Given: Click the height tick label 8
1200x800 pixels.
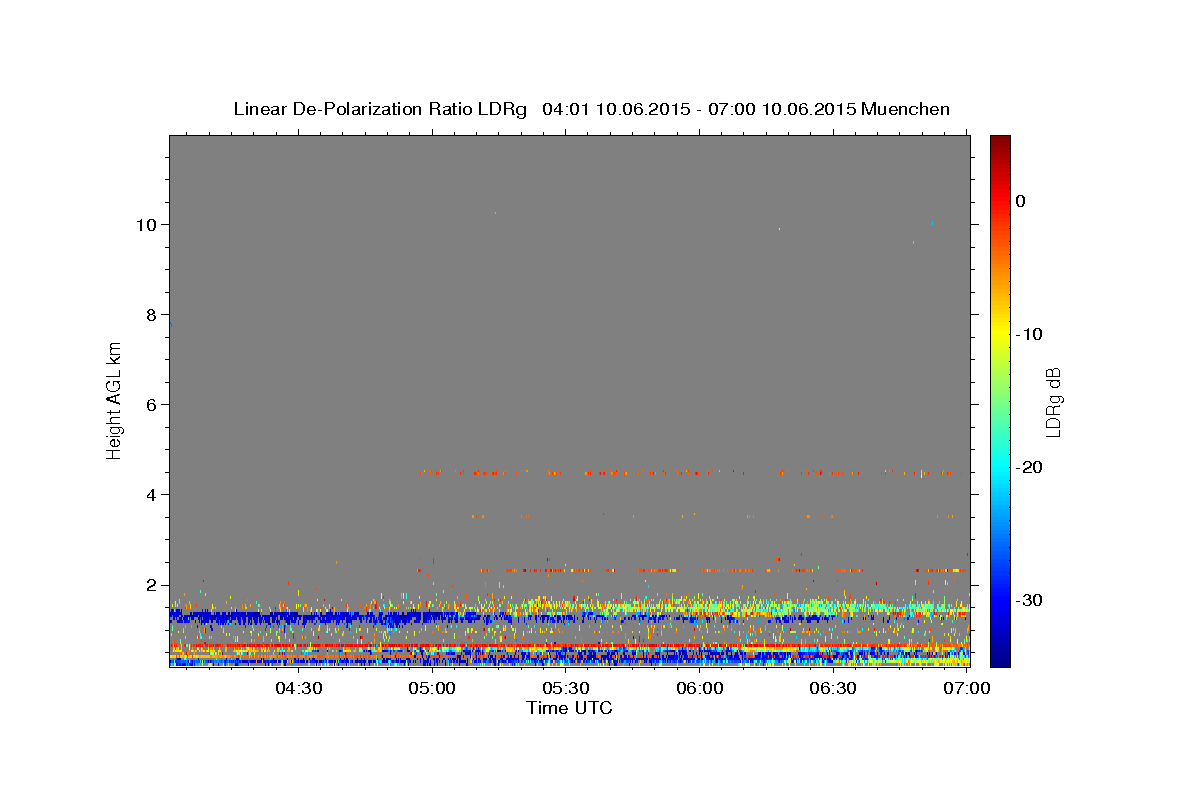Looking at the screenshot, I should (152, 314).
